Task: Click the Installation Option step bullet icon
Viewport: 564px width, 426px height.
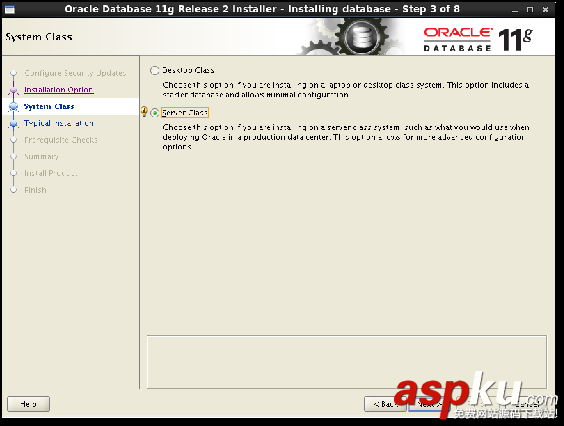Action: pyautogui.click(x=14, y=90)
